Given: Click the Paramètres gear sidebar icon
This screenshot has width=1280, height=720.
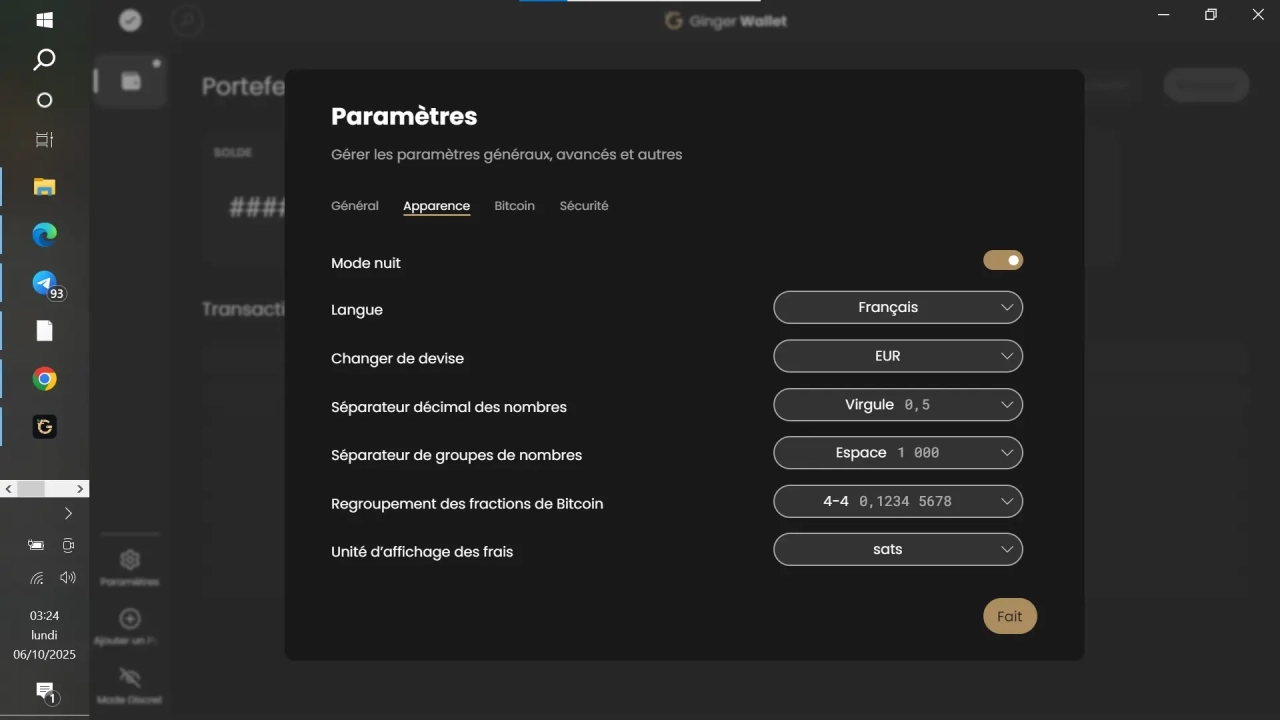Looking at the screenshot, I should pyautogui.click(x=130, y=560).
